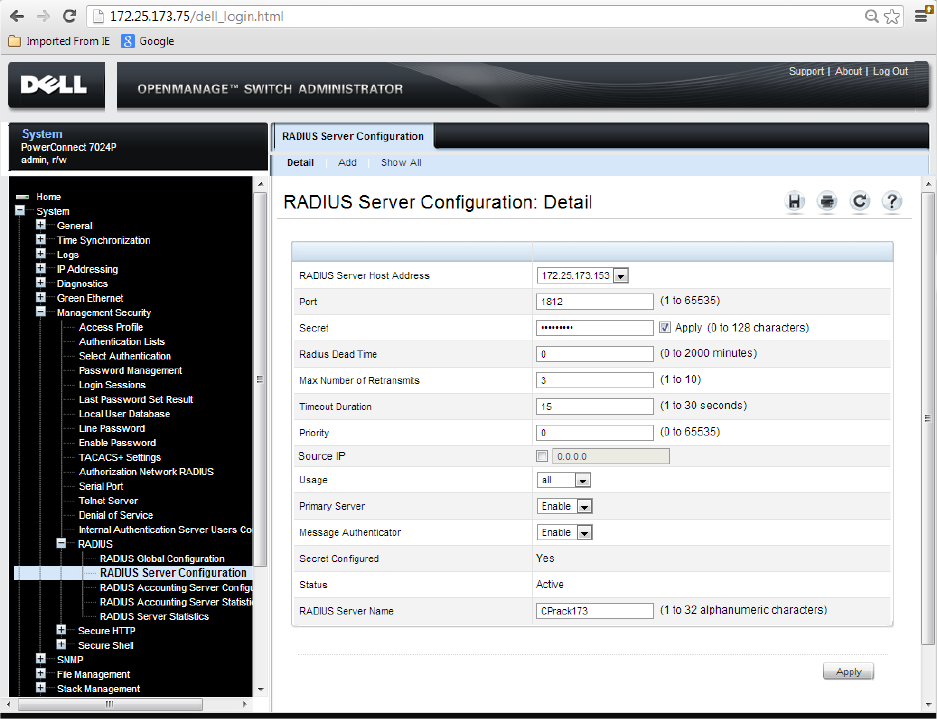Viewport: 937px width, 719px height.
Task: Click the RADIUS Server Name input field
Action: pyautogui.click(x=595, y=611)
